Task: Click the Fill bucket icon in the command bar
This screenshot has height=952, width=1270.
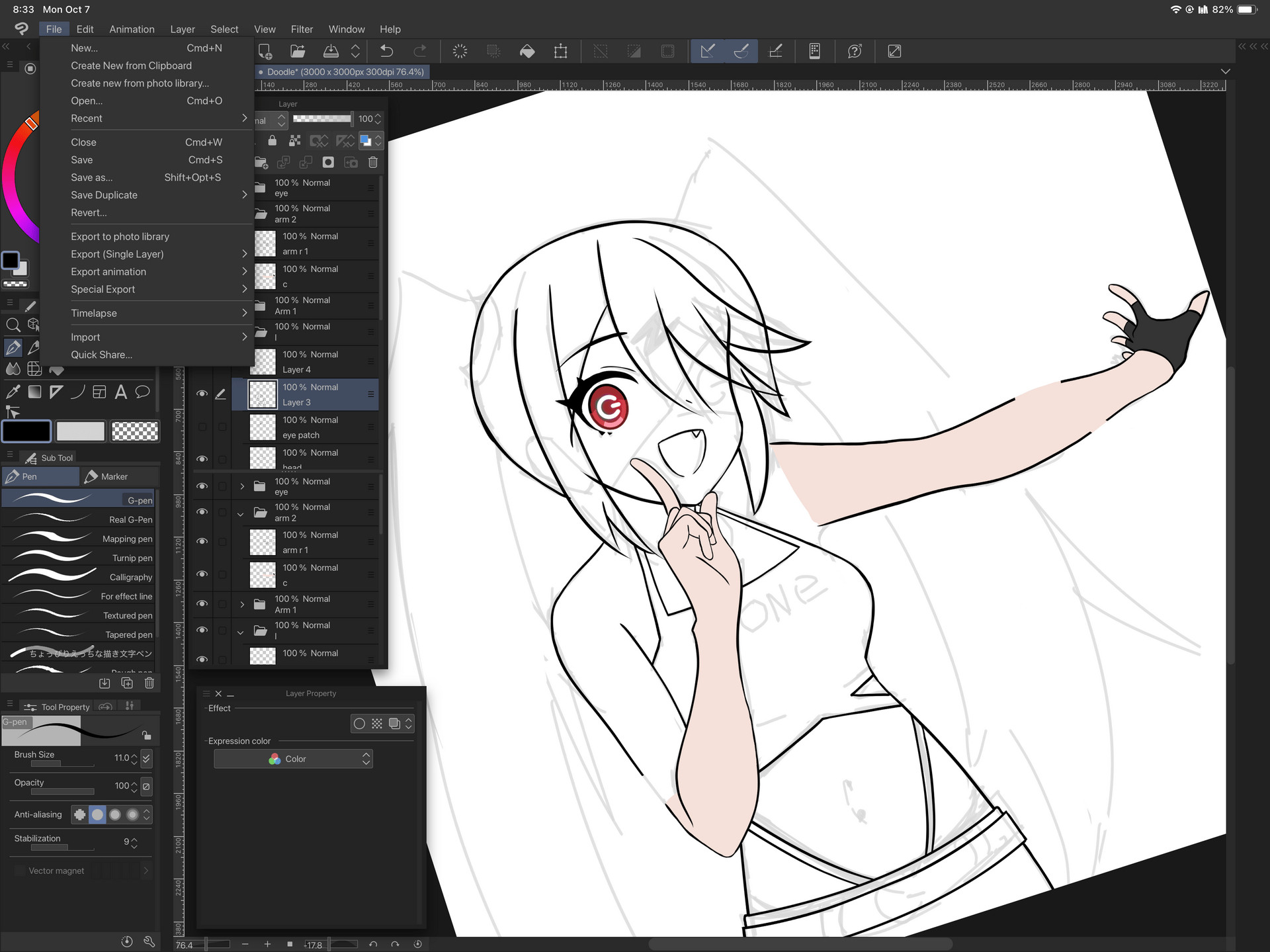Action: coord(527,51)
